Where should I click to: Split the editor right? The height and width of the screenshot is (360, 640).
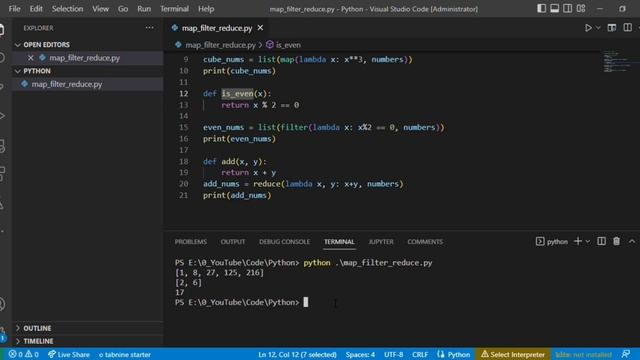627,28
